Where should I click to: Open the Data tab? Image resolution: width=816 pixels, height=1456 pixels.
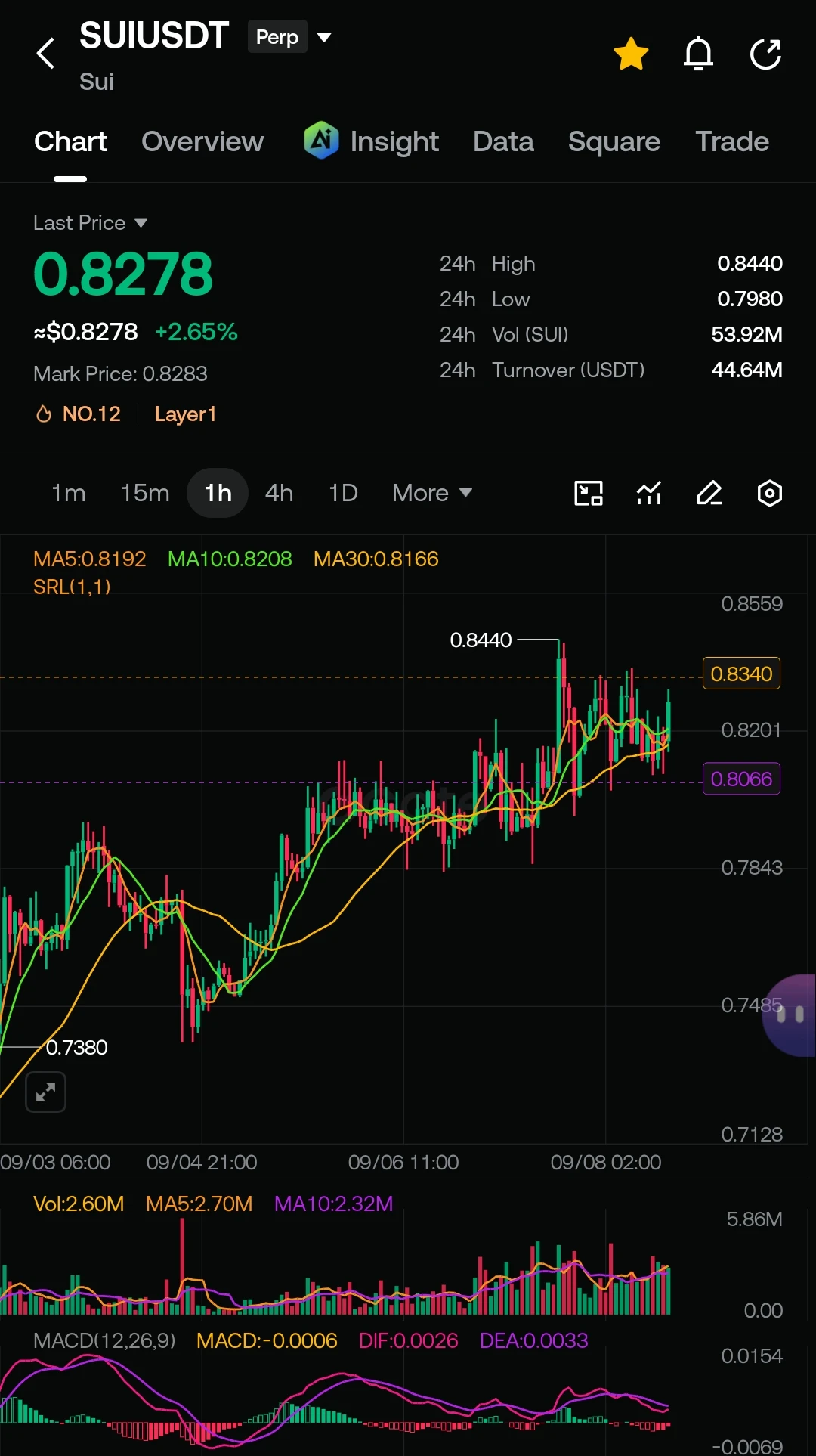(503, 141)
